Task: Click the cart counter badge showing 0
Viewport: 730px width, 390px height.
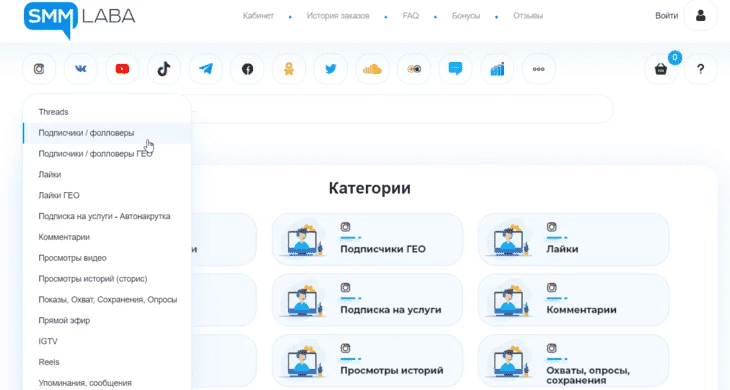Action: click(x=675, y=58)
